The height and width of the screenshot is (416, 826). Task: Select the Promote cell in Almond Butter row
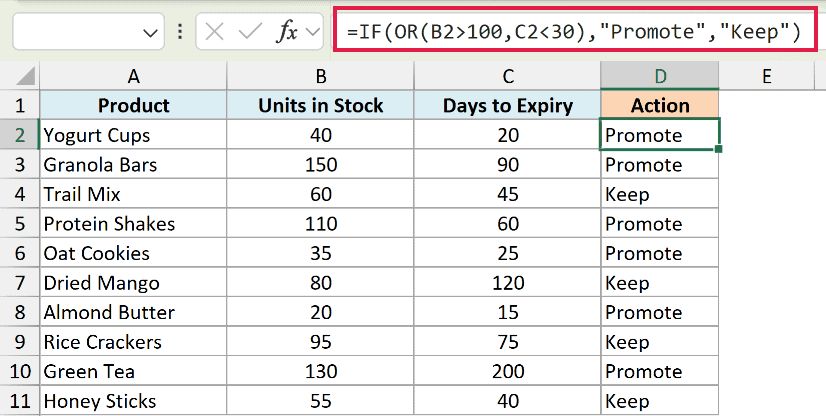tap(660, 312)
